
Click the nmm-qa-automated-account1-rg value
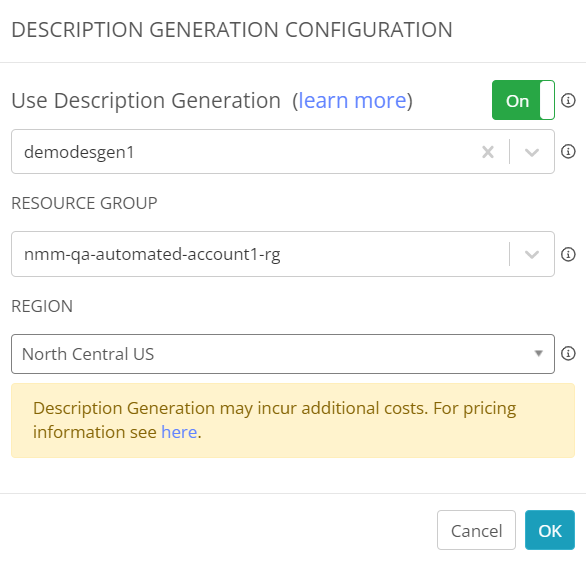click(x=152, y=254)
